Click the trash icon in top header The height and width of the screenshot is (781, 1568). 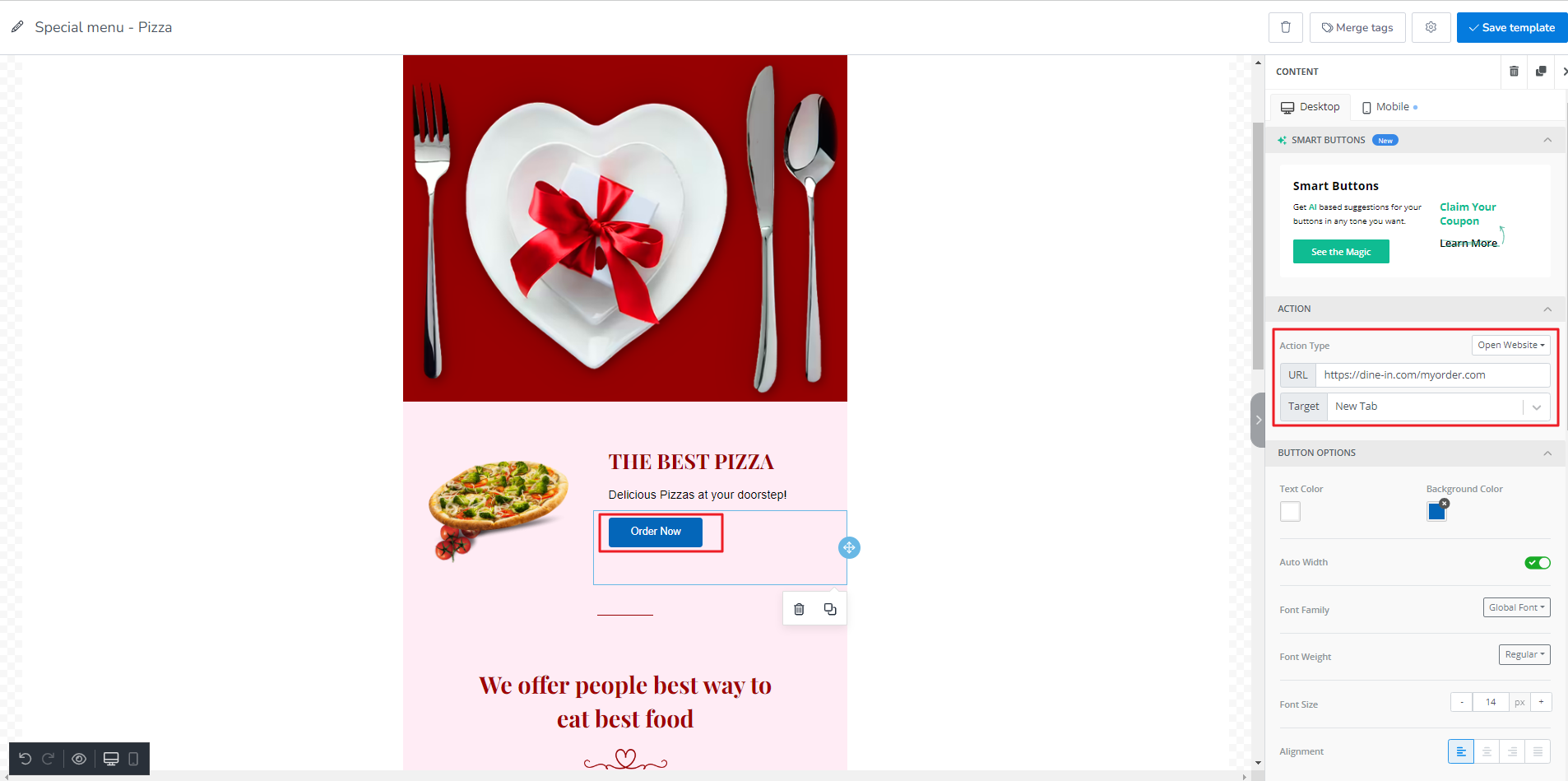point(1286,27)
